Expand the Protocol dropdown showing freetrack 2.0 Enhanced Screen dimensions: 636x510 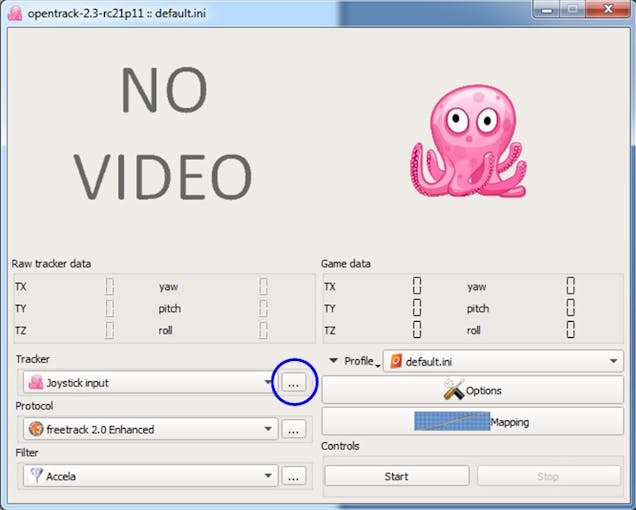pyautogui.click(x=150, y=429)
